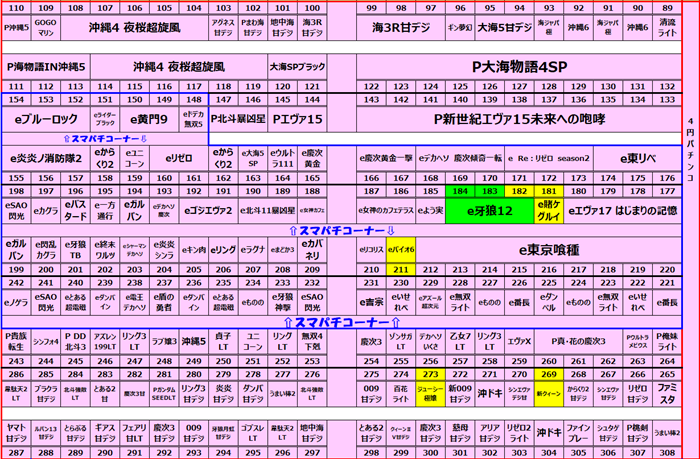
Task: Click the yellow ジューシー極娘 cell
Action: click(x=430, y=394)
